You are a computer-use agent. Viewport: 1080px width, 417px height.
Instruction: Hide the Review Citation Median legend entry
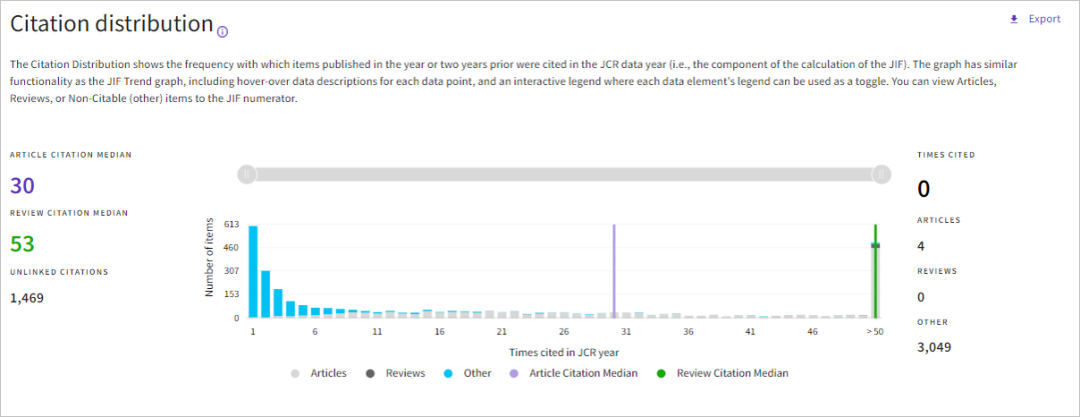coord(724,373)
